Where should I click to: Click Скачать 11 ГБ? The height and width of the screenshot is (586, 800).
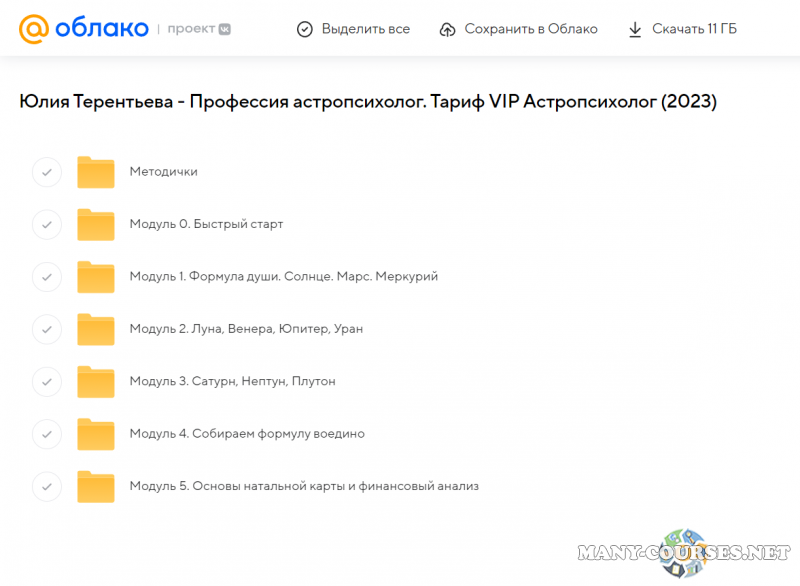coord(694,29)
